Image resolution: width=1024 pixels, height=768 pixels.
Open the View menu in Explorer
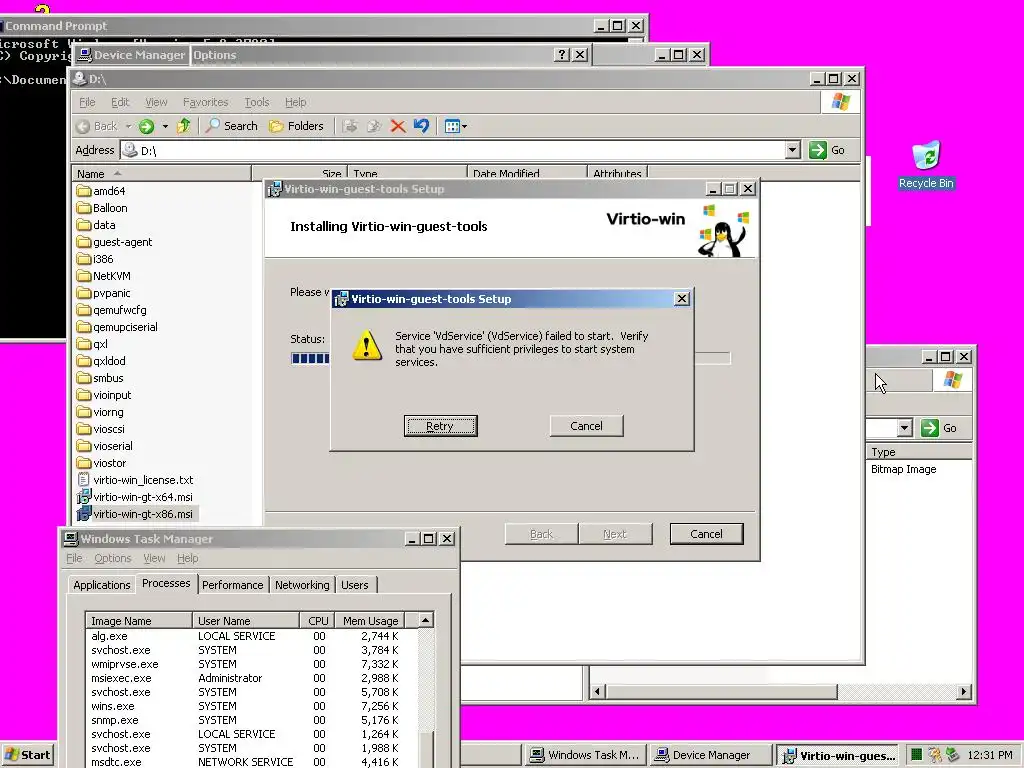(155, 102)
